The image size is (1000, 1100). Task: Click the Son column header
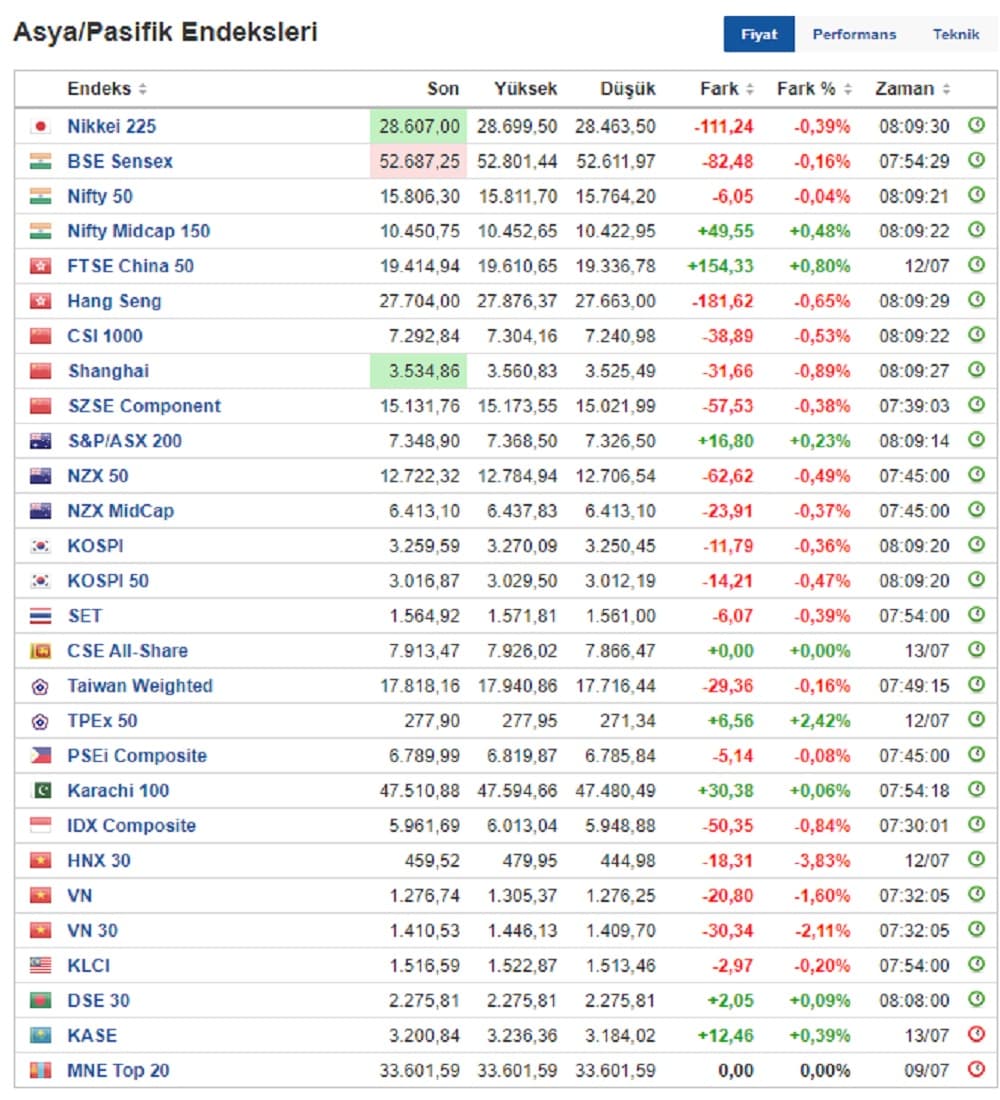pos(443,89)
